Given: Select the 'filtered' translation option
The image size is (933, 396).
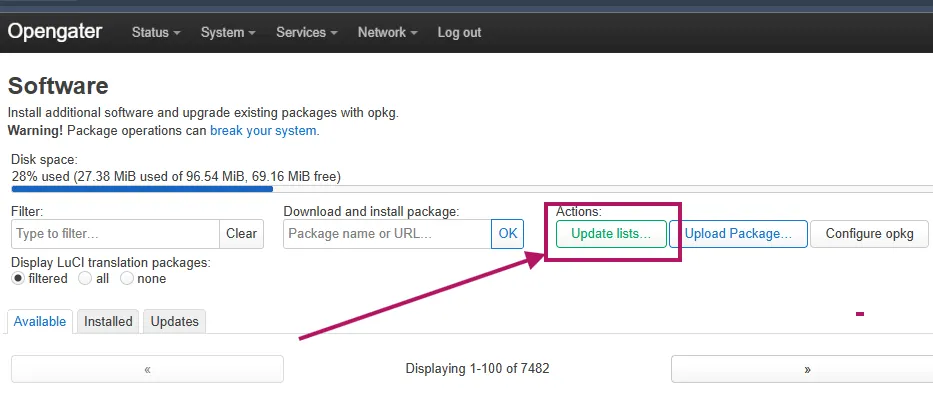Looking at the screenshot, I should [18, 278].
